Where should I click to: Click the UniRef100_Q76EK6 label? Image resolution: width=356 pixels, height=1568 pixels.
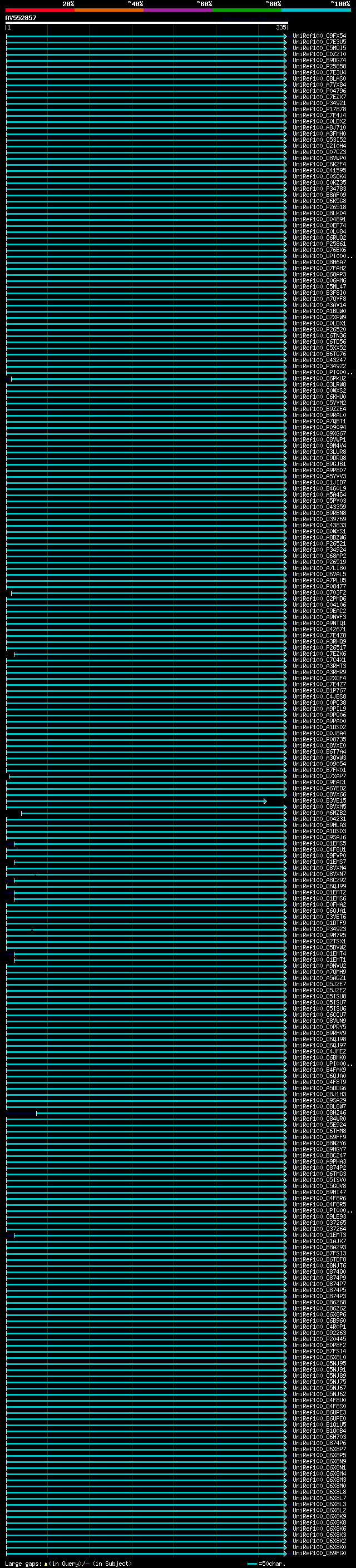[x=319, y=250]
